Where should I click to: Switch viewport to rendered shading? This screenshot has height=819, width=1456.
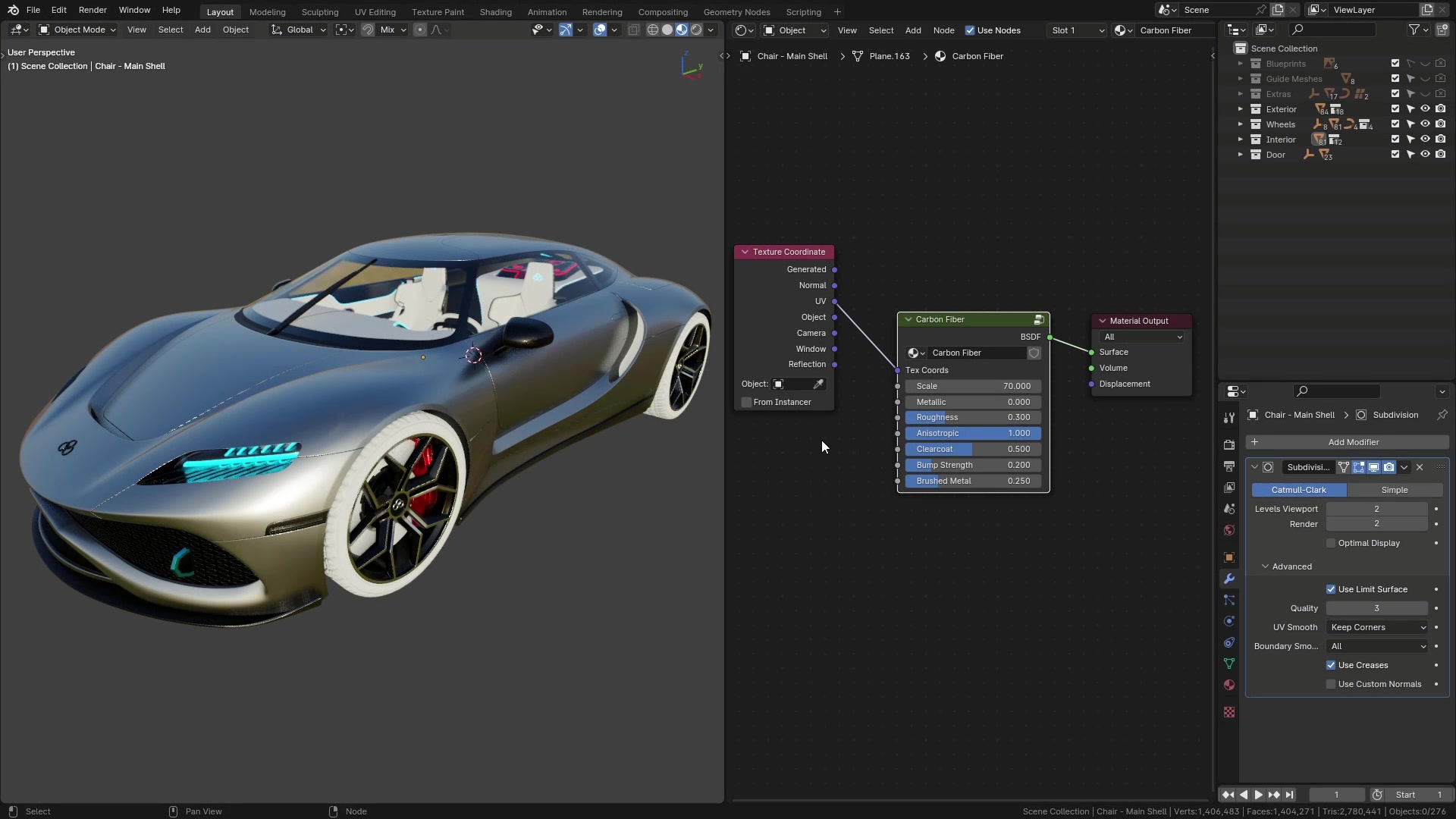(x=696, y=30)
